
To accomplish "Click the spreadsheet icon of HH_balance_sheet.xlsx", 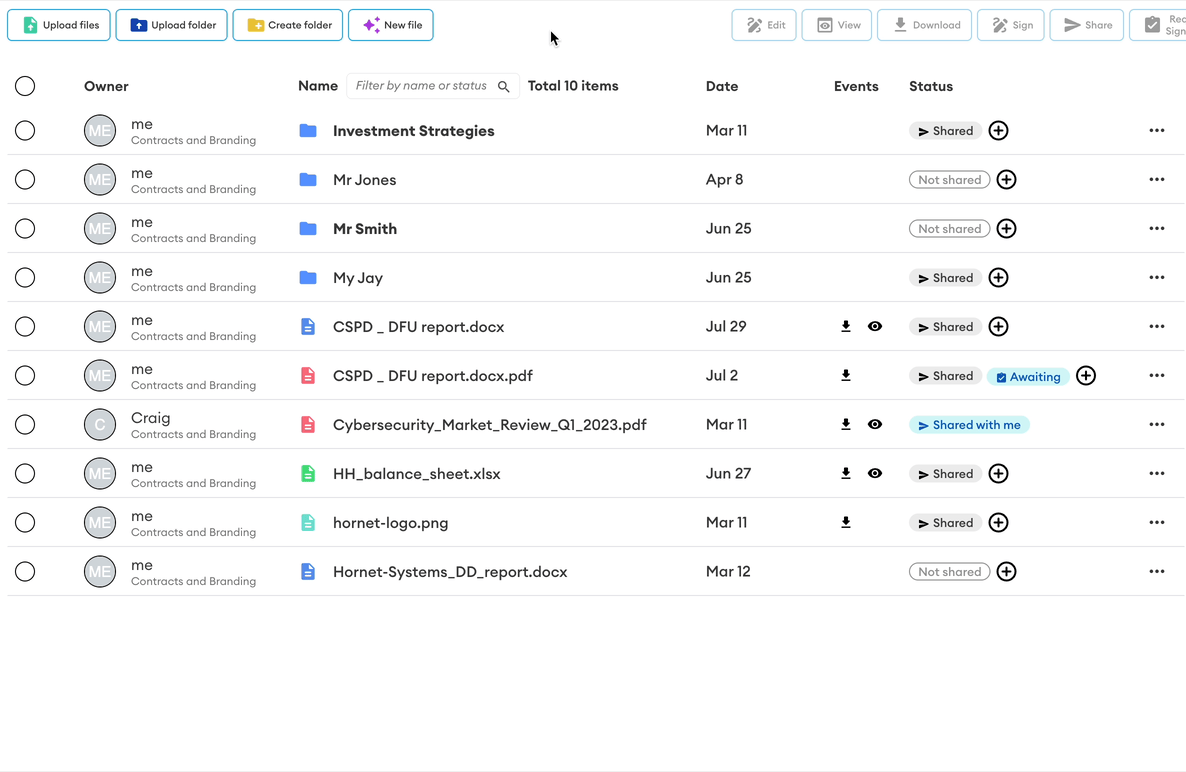I will click(x=308, y=473).
